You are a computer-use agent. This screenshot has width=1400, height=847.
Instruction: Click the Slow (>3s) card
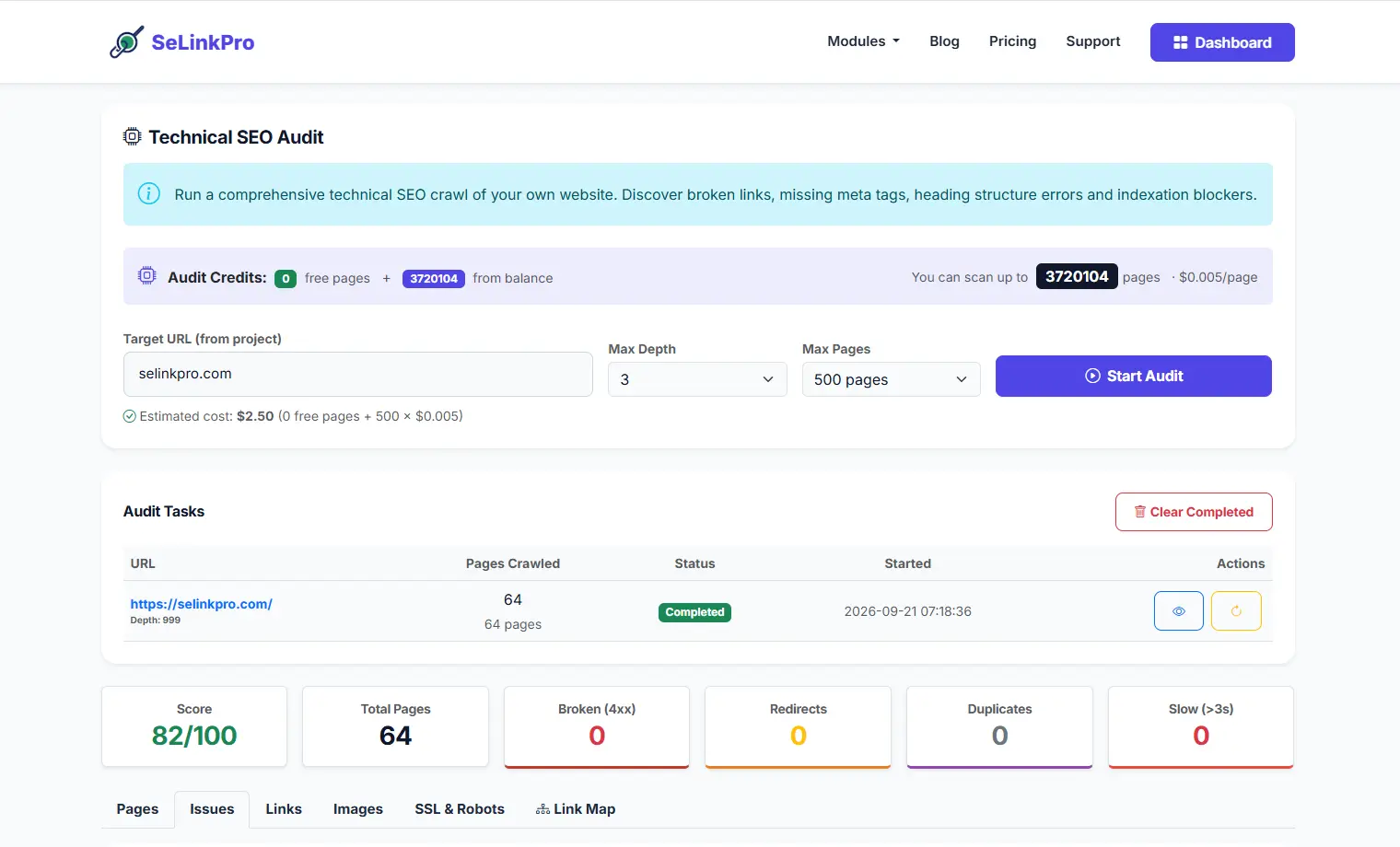[x=1201, y=726]
